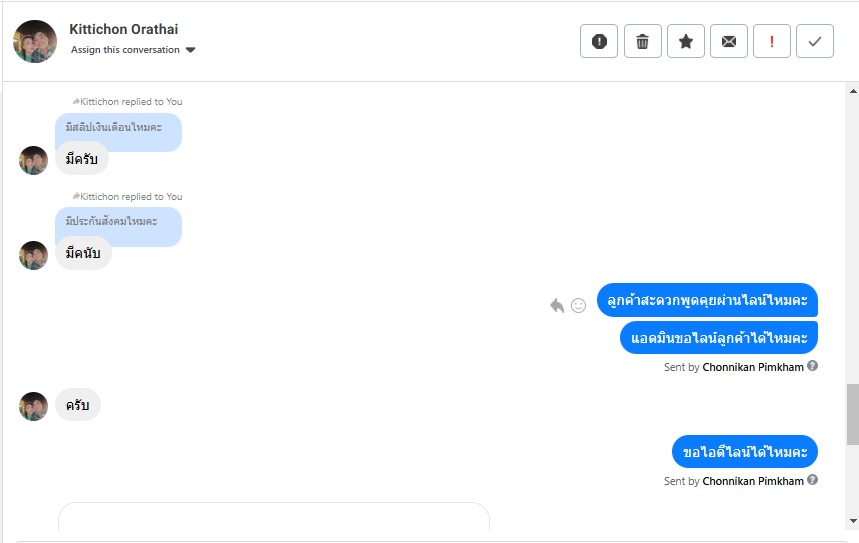
Task: Click help icon beside last Chonnikan Pimkham
Action: [x=813, y=480]
